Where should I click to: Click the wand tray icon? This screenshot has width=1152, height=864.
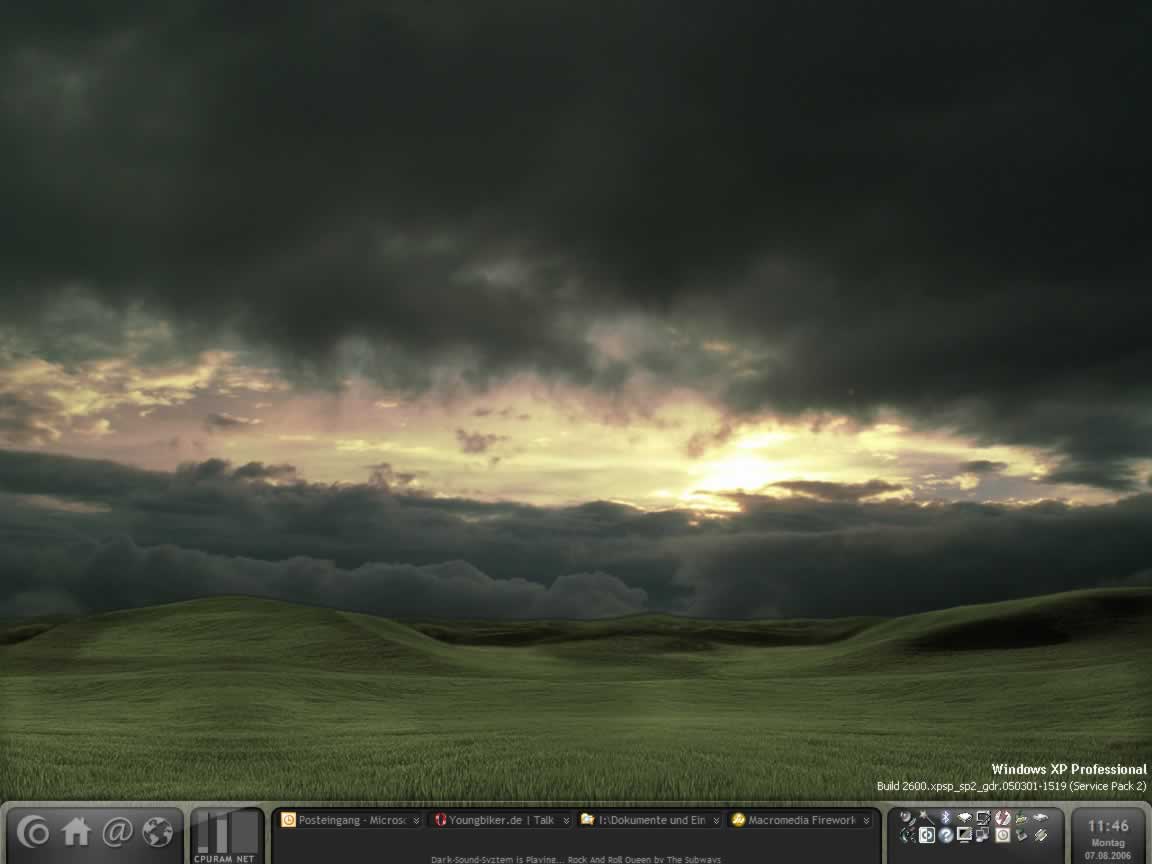pos(927,818)
